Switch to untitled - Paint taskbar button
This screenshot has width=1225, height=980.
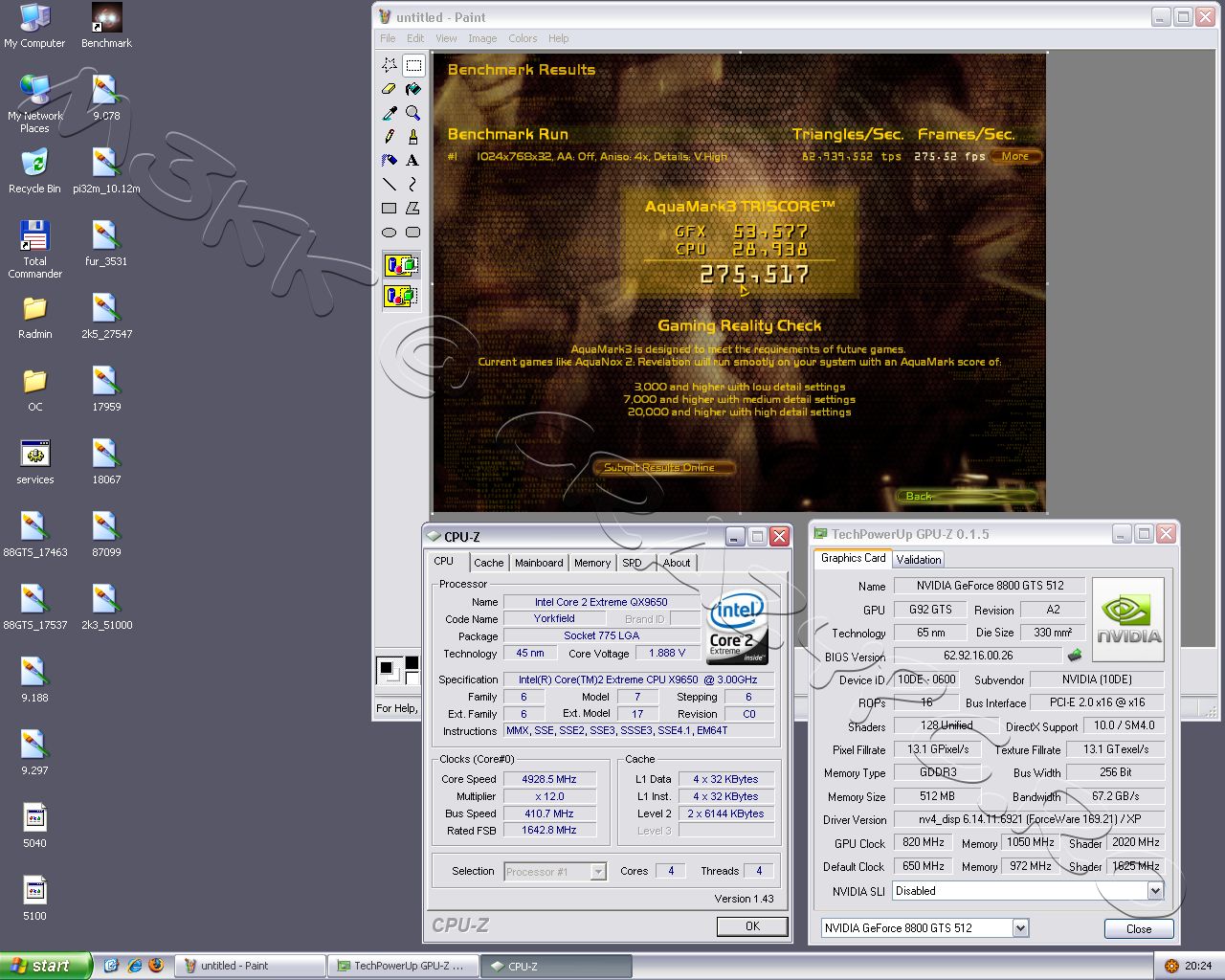pos(251,966)
